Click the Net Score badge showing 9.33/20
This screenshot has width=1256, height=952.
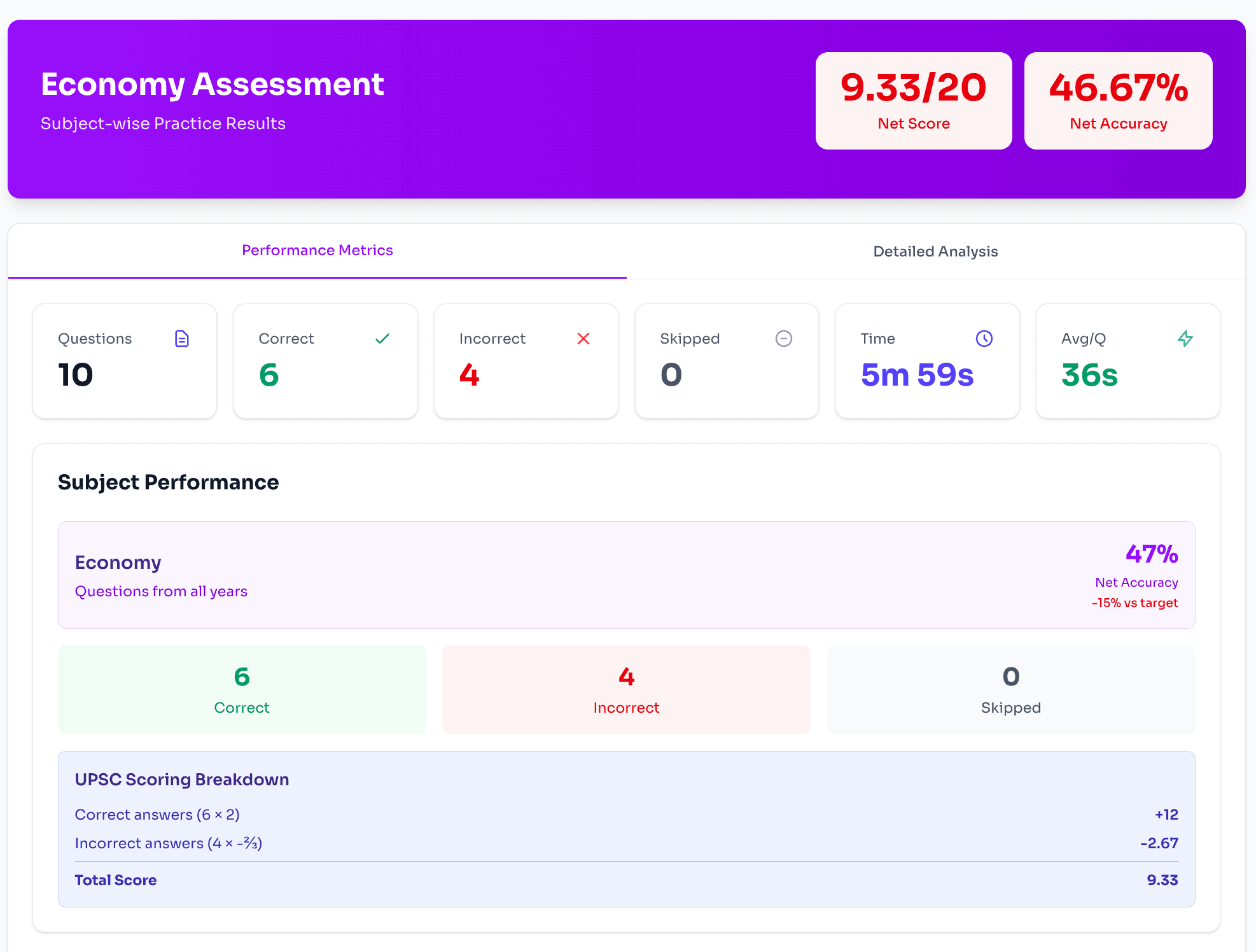pos(913,101)
